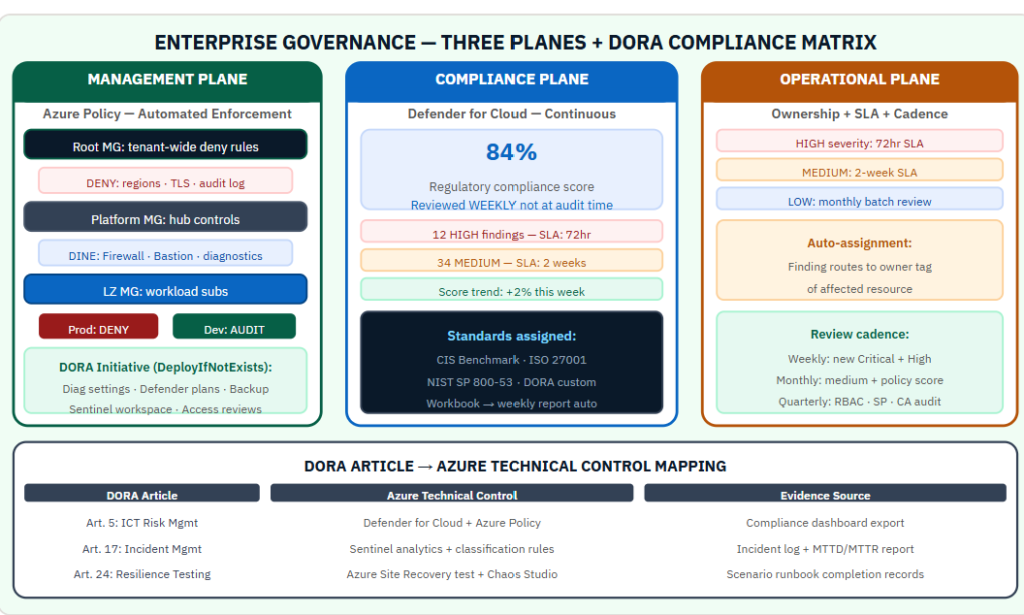The width and height of the screenshot is (1024, 615).
Task: Select the Platform MG hub controls box
Action: 165,219
